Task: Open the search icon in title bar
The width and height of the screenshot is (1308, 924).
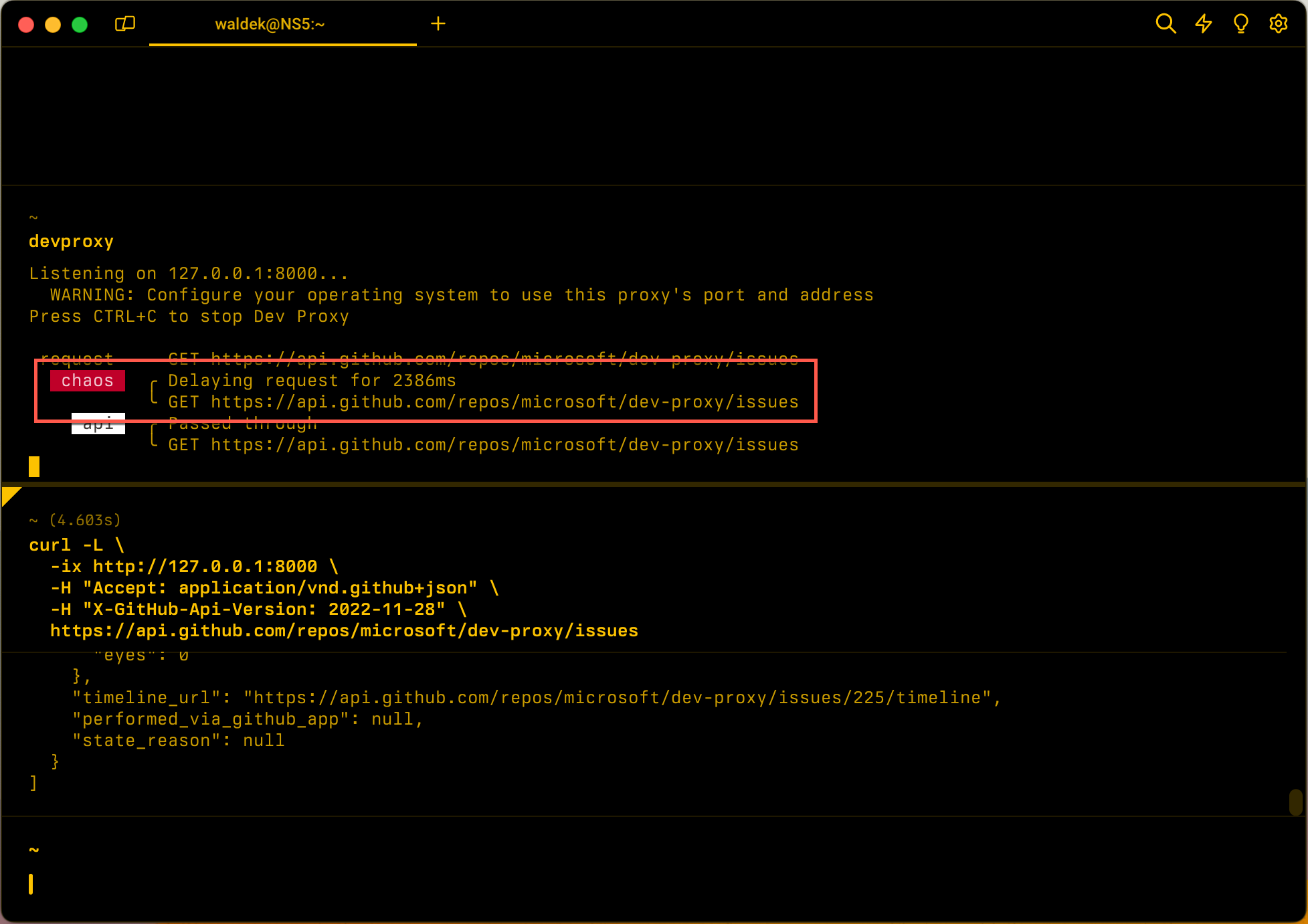Action: click(x=1165, y=24)
